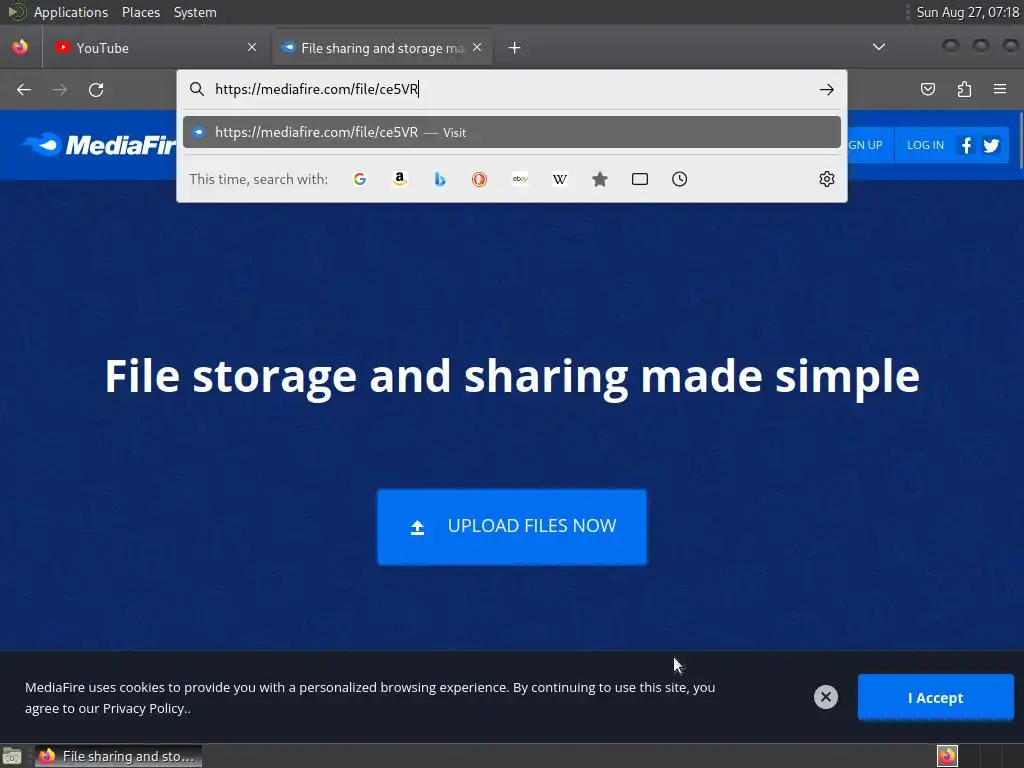Search this time with DuckDuckGo icon

coord(479,179)
